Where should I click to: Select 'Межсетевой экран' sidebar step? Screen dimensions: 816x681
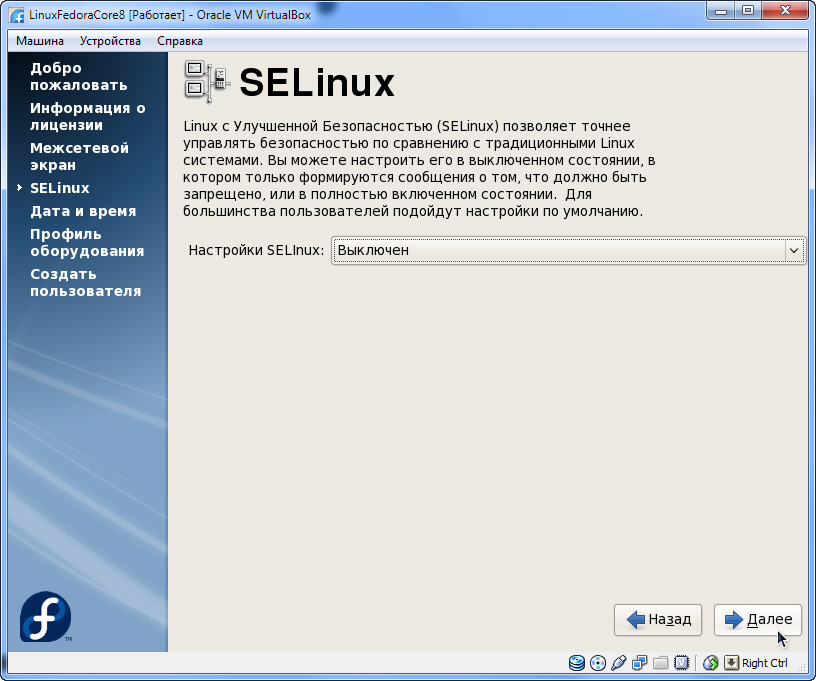point(79,157)
